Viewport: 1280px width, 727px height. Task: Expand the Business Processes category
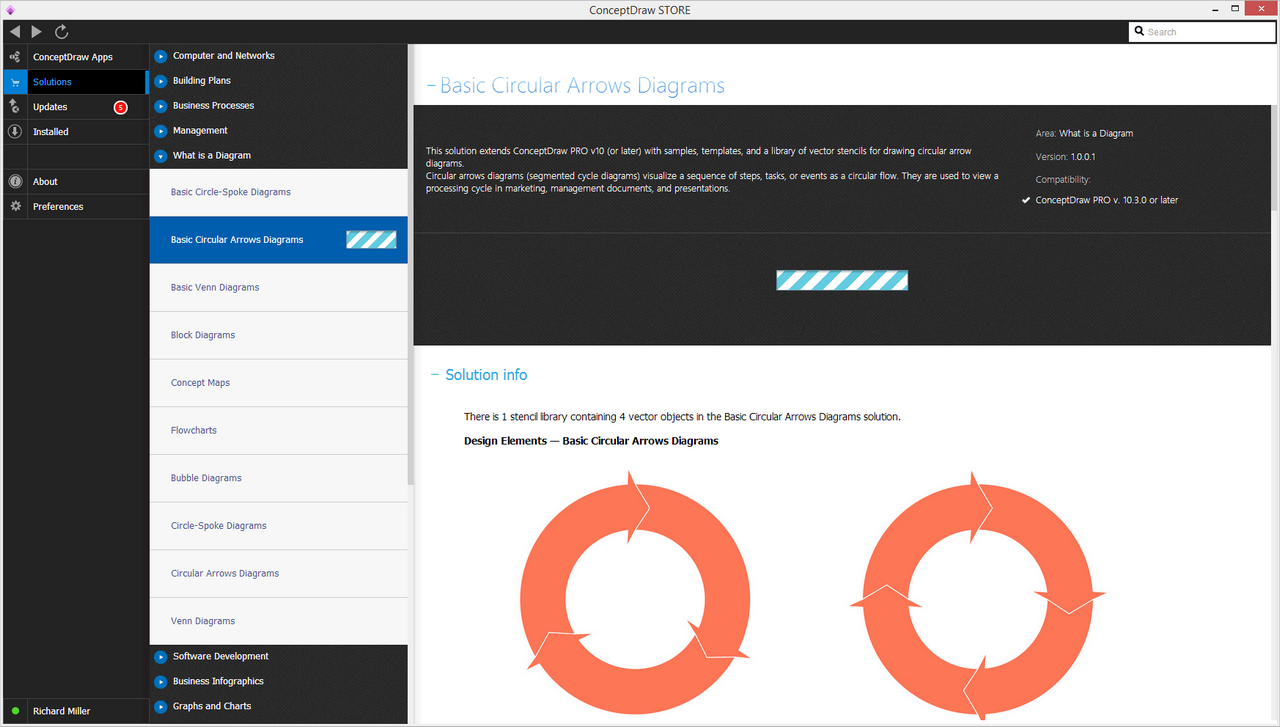pyautogui.click(x=160, y=106)
